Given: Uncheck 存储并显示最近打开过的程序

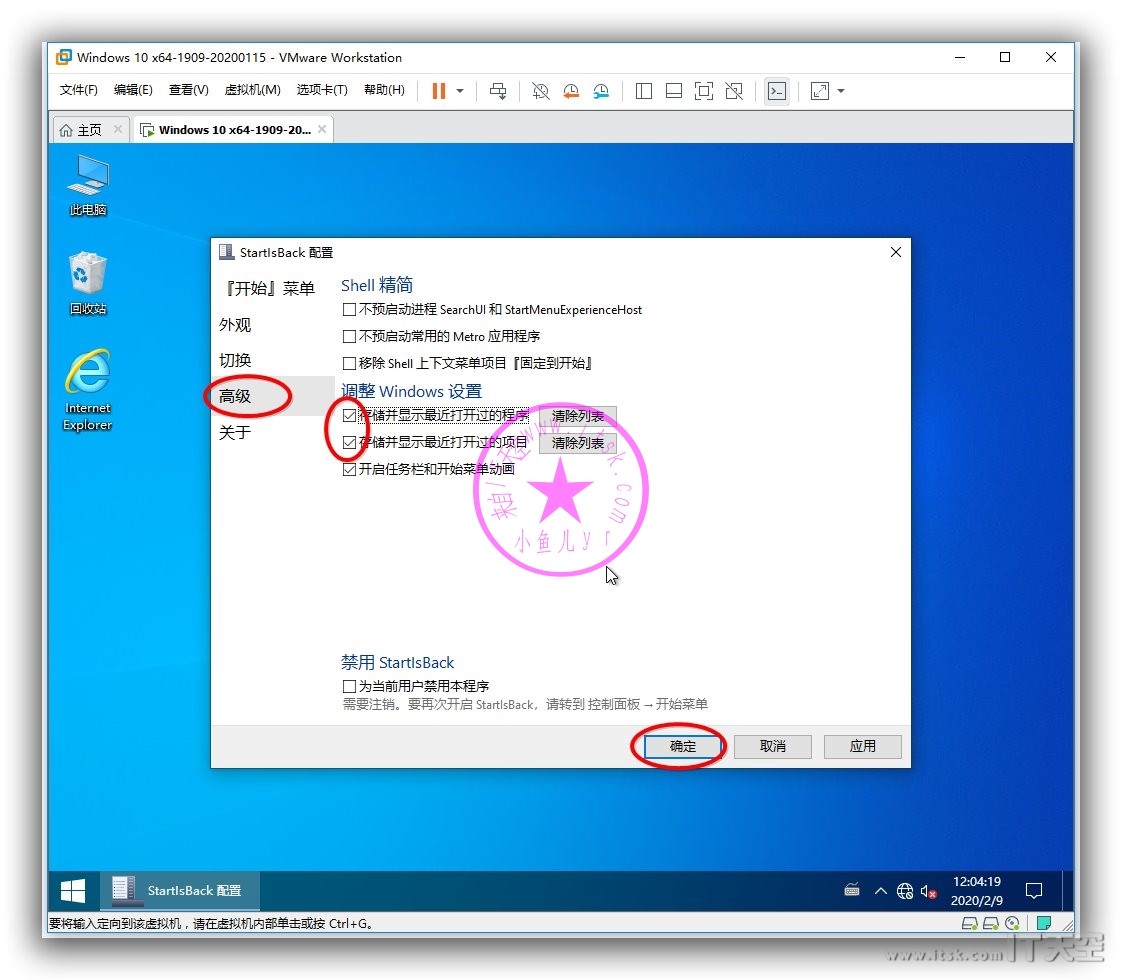Looking at the screenshot, I should (x=349, y=416).
